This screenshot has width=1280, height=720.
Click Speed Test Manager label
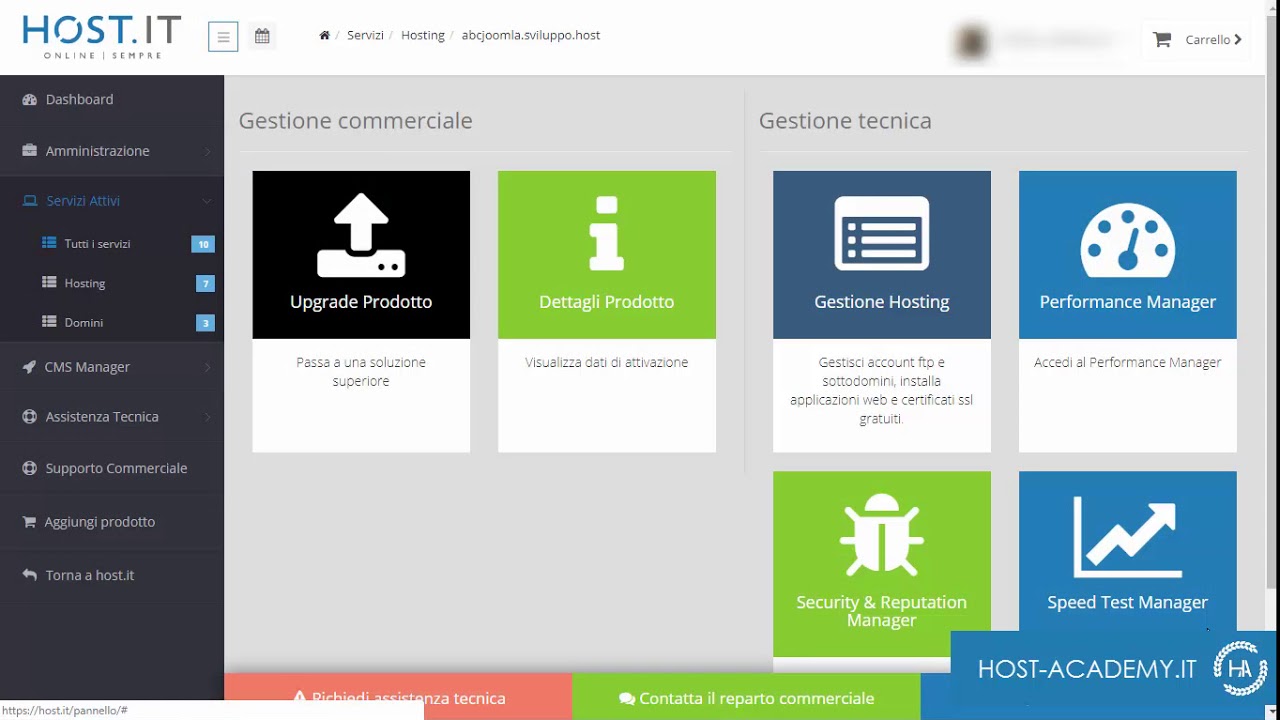(1127, 602)
